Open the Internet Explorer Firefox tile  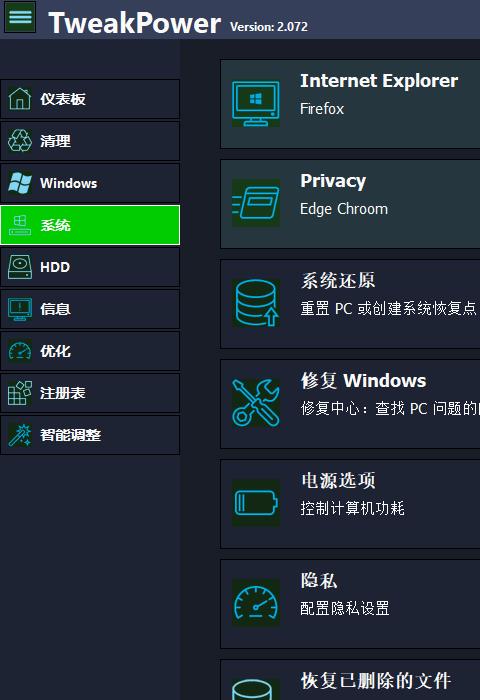350,104
